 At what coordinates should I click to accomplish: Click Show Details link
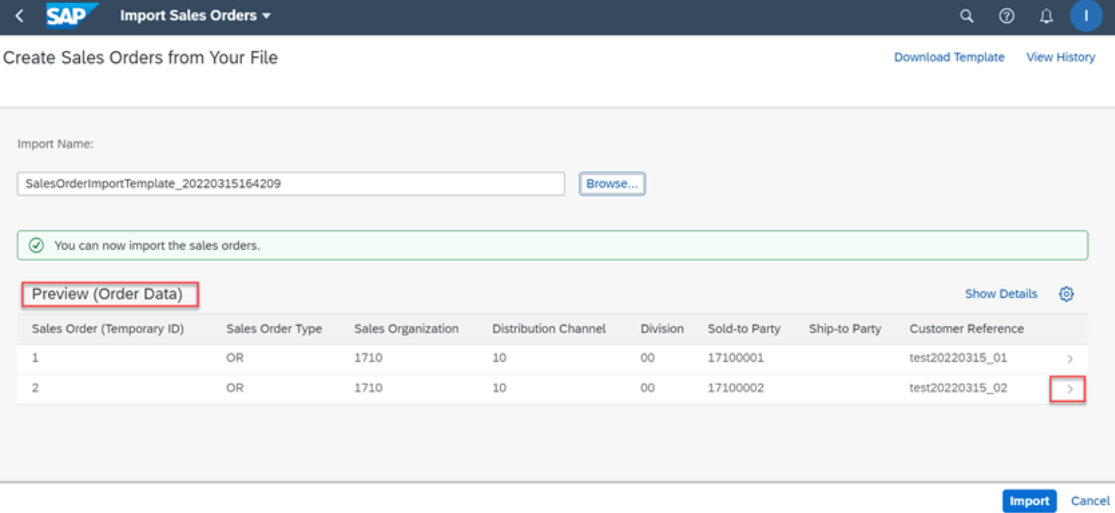pyautogui.click(x=1000, y=294)
